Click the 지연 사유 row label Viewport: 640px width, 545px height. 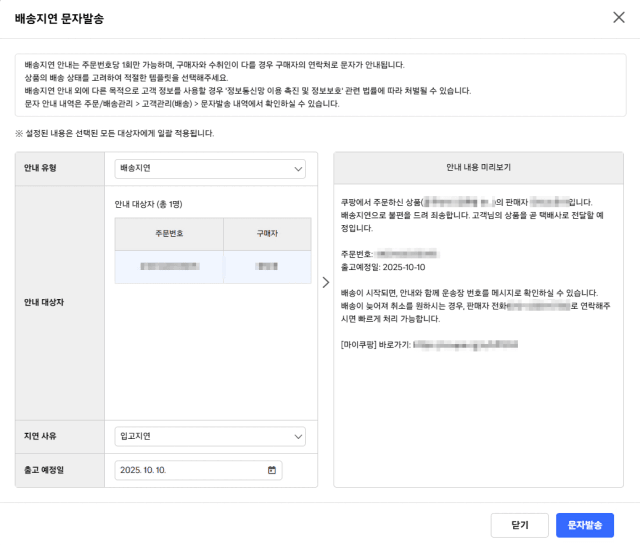(40, 436)
